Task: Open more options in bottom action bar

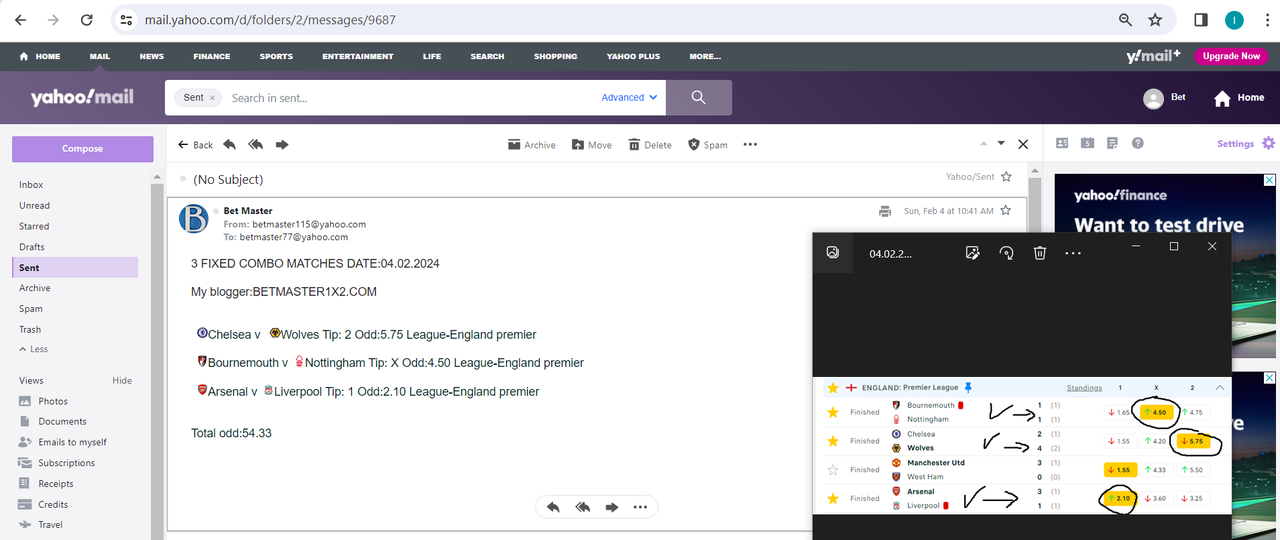Action: pyautogui.click(x=641, y=507)
